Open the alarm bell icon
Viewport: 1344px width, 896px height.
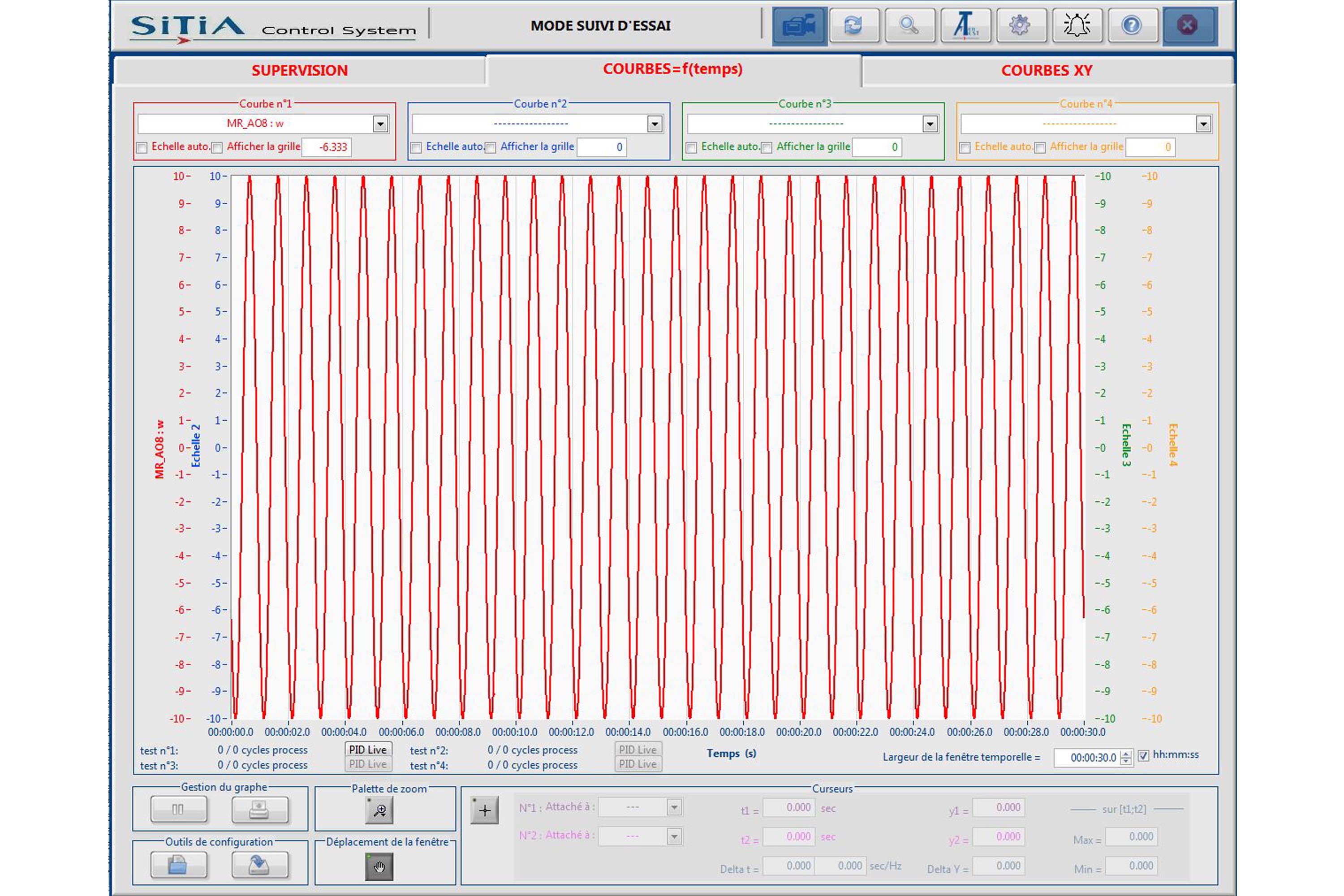click(x=1077, y=26)
